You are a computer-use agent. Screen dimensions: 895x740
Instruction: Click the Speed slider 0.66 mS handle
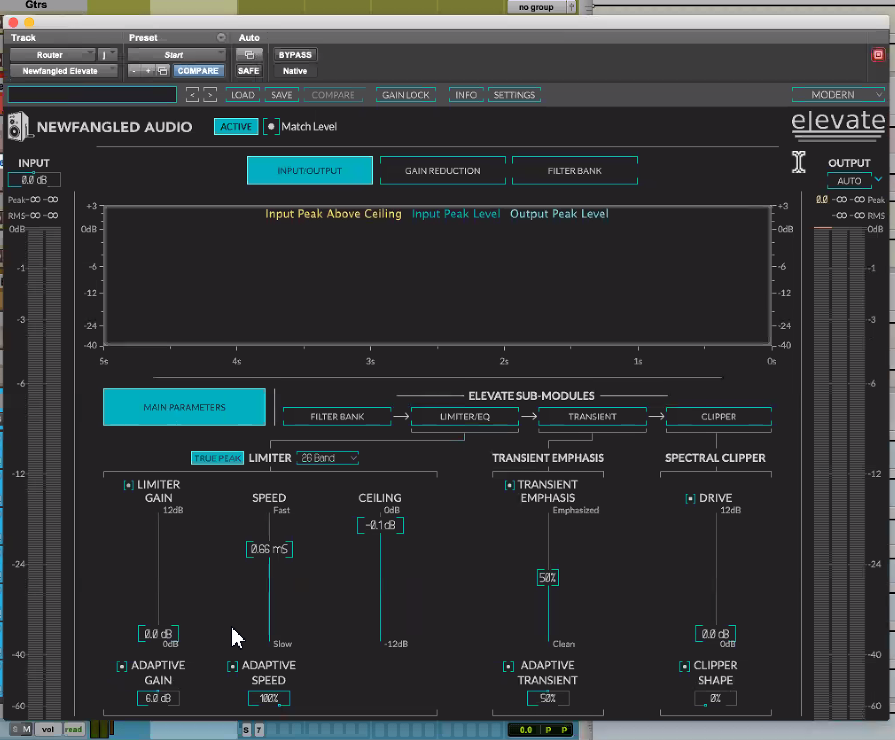point(269,549)
